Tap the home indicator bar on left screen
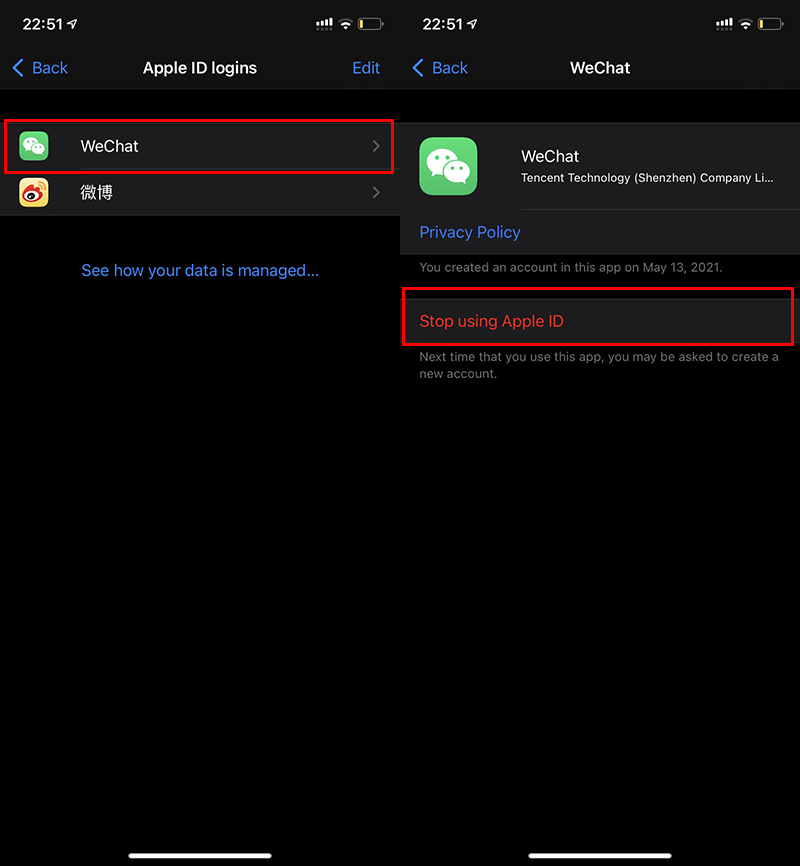800x866 pixels. tap(200, 856)
